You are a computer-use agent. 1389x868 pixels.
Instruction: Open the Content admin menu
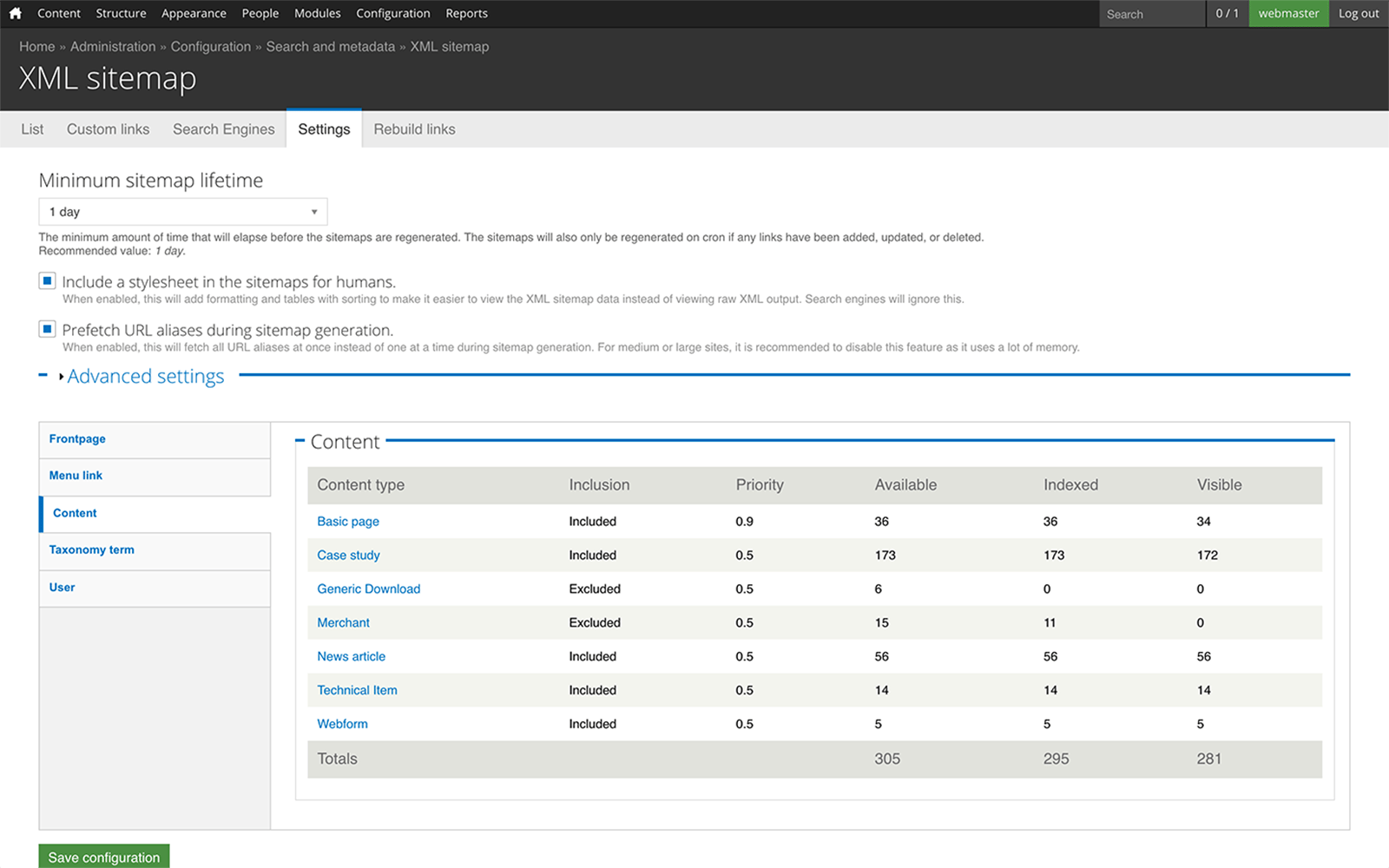[59, 13]
